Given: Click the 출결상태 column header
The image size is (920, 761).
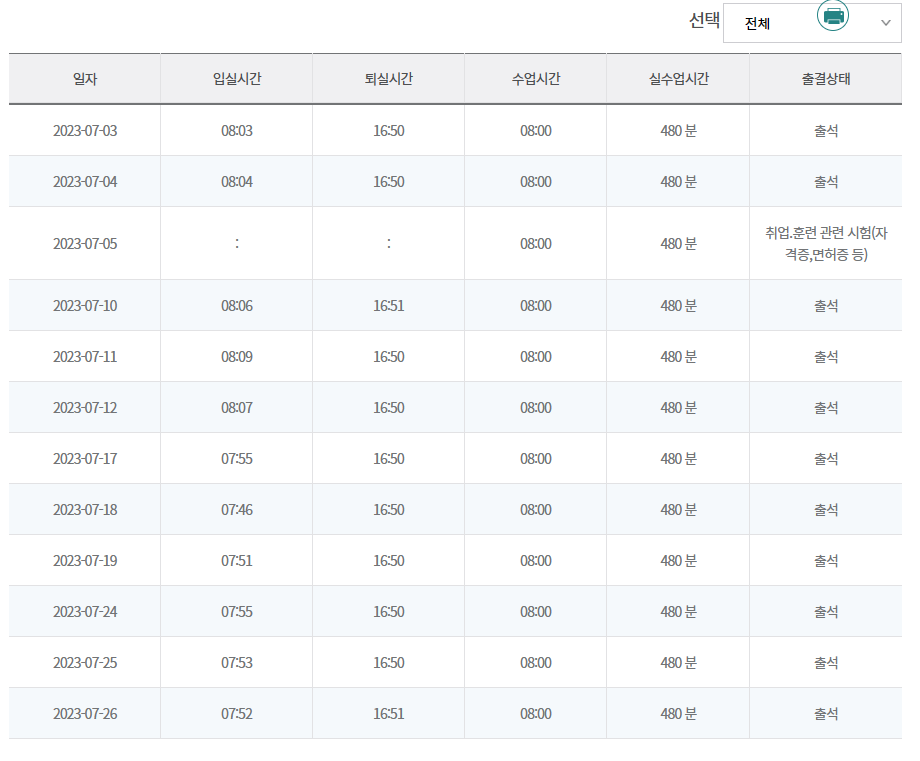Looking at the screenshot, I should 826,79.
